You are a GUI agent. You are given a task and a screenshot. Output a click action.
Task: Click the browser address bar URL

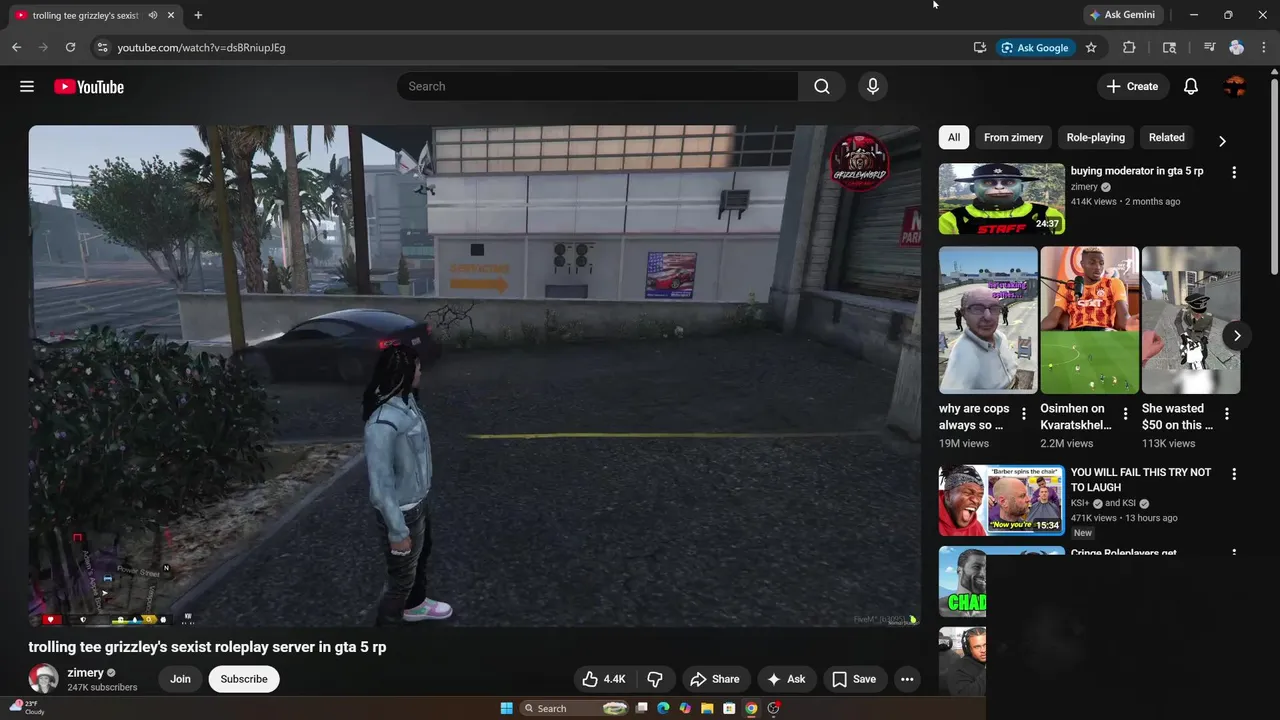[x=201, y=47]
